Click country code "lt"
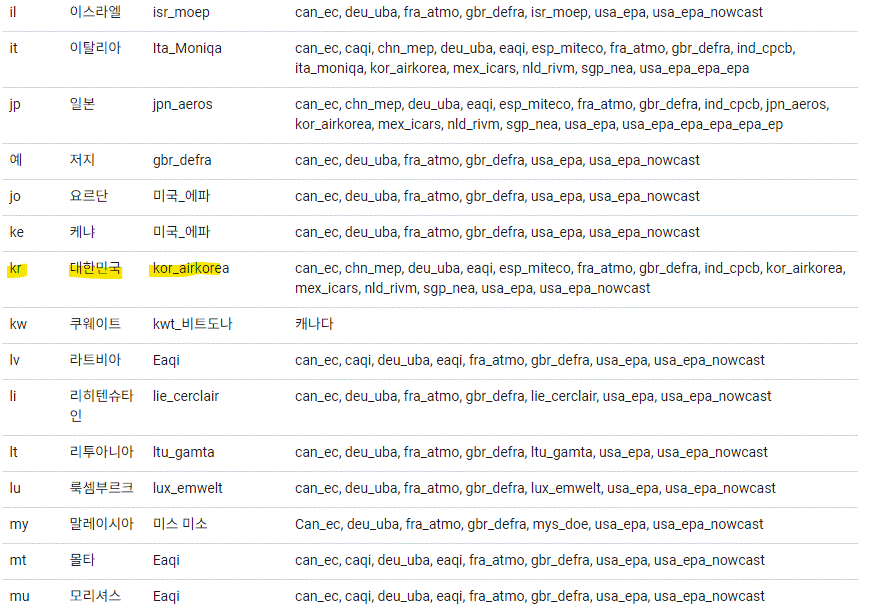This screenshot has width=872, height=613. (x=13, y=452)
